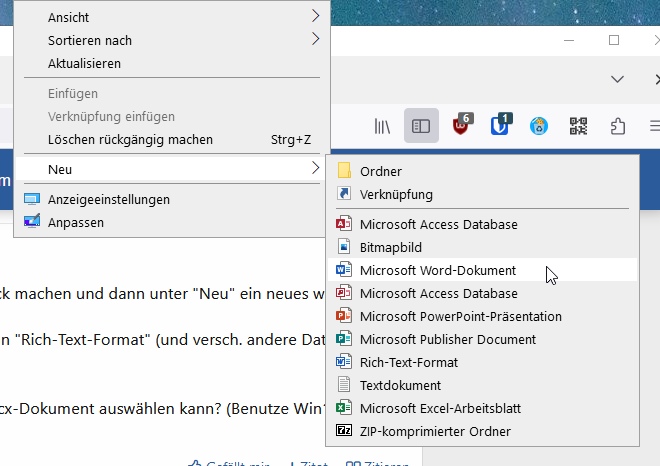Expand the list-all-tabs chevron
660x466 pixels.
click(617, 79)
